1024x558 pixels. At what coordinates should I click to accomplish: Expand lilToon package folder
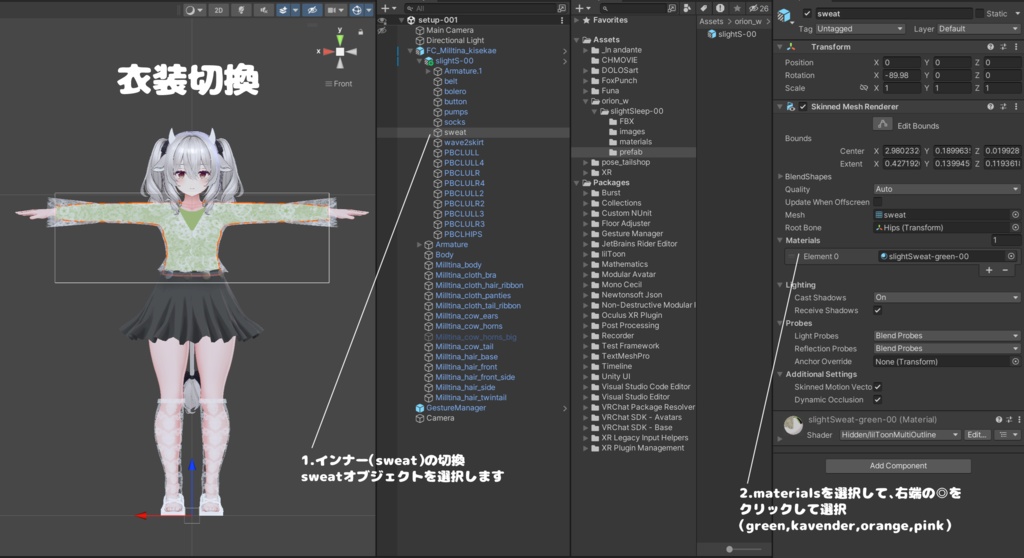(585, 254)
